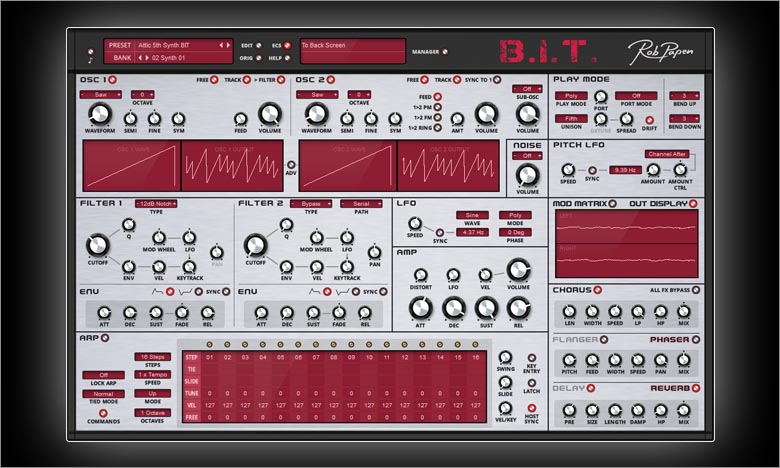Toggle main LFO SYNC button

click(x=440, y=232)
